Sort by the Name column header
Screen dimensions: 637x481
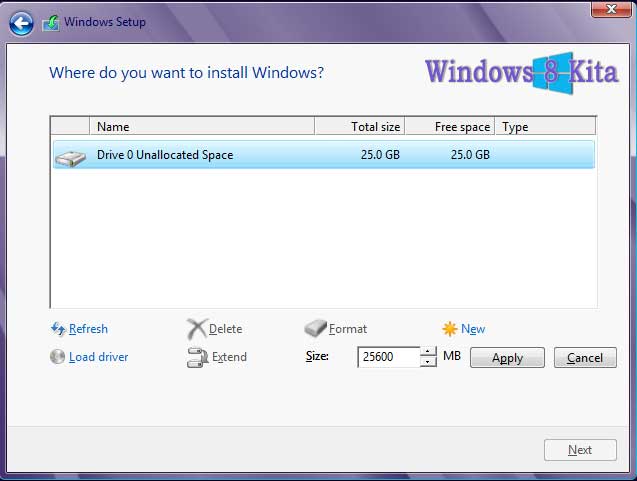click(202, 126)
